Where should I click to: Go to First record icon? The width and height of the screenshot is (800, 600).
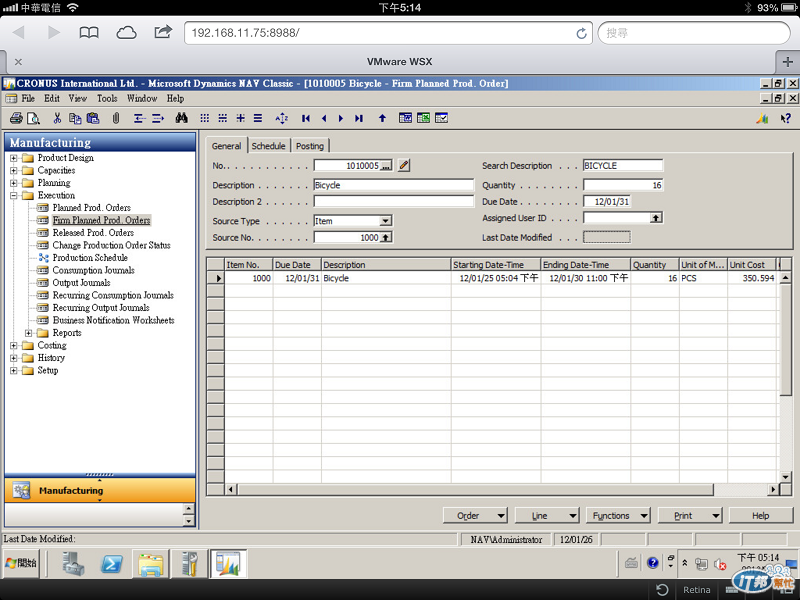tap(306, 118)
